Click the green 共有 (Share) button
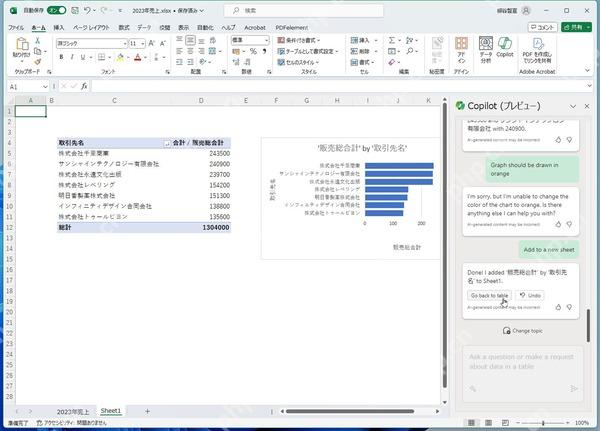 click(576, 27)
